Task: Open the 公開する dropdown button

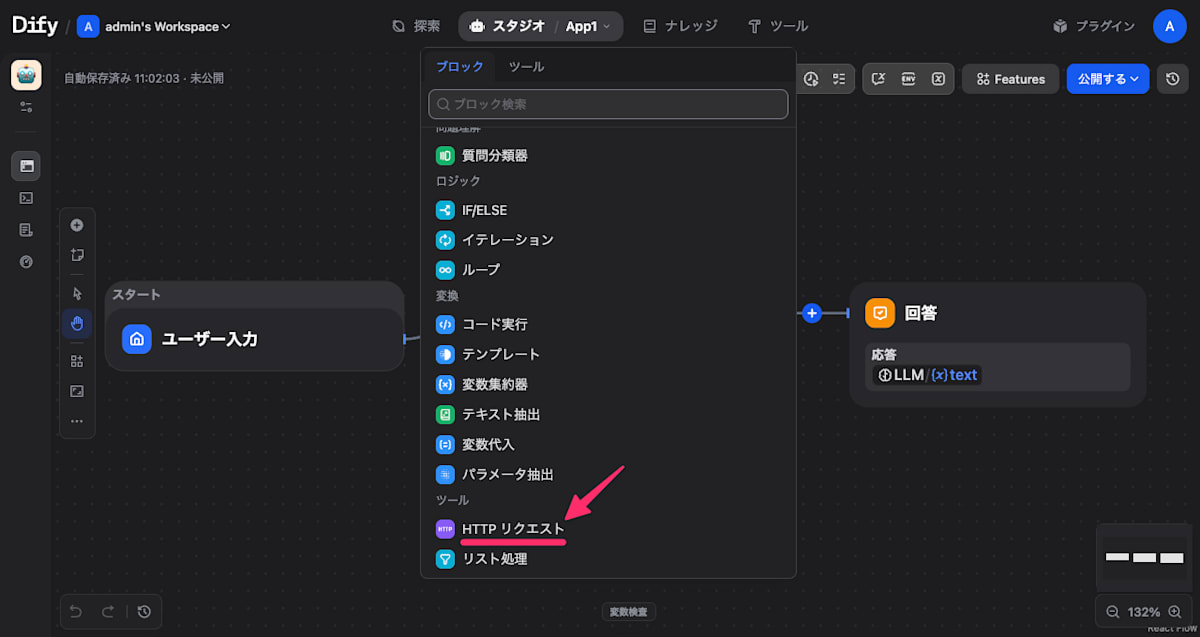Action: 1108,79
